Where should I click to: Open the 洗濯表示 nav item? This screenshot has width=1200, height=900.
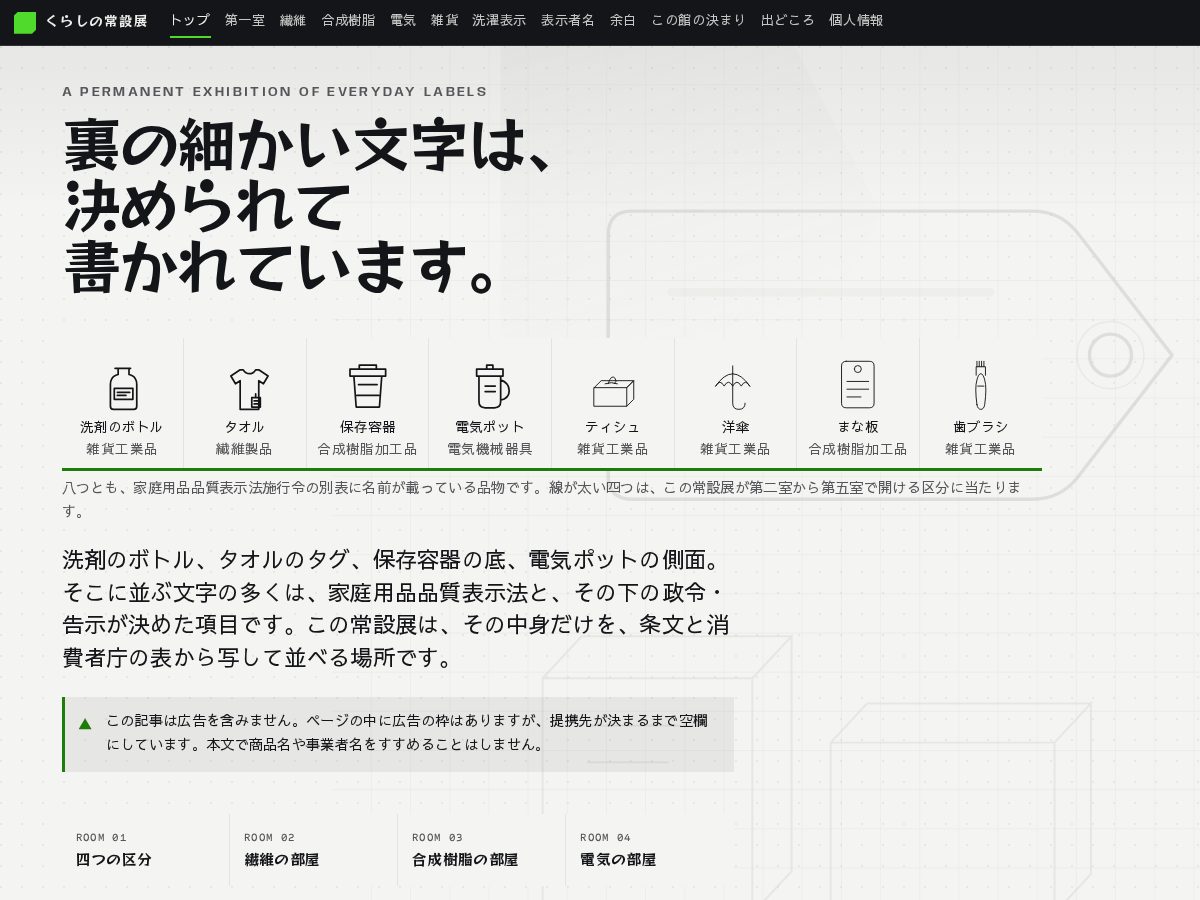tap(499, 20)
